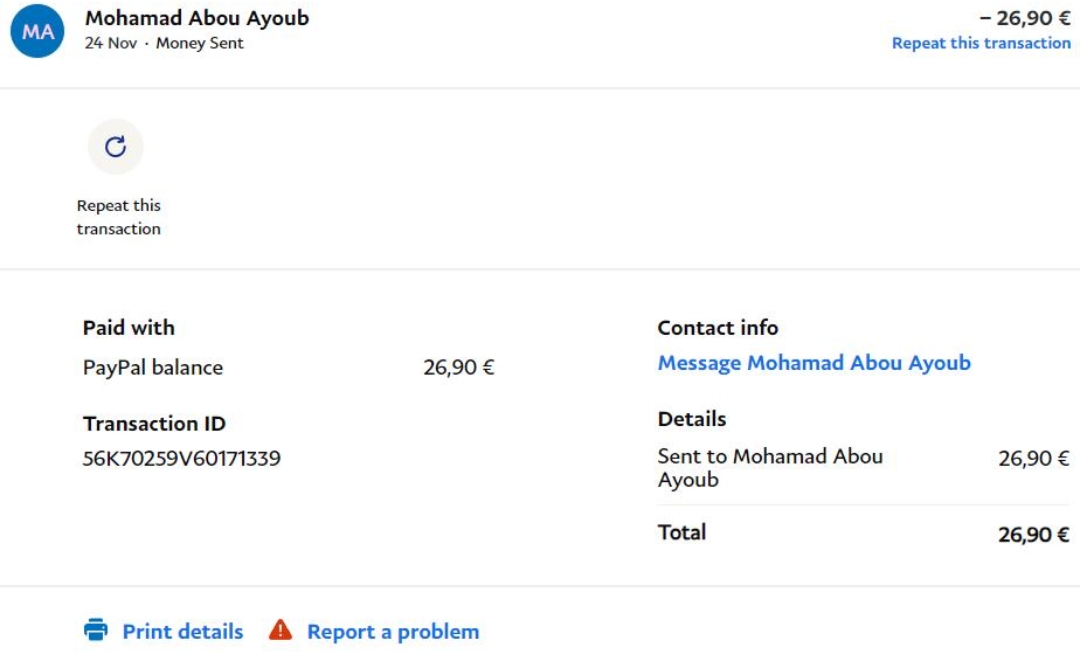Click the PayPal balance payment method text
Viewport: 1080px width, 652px height.
(x=153, y=367)
